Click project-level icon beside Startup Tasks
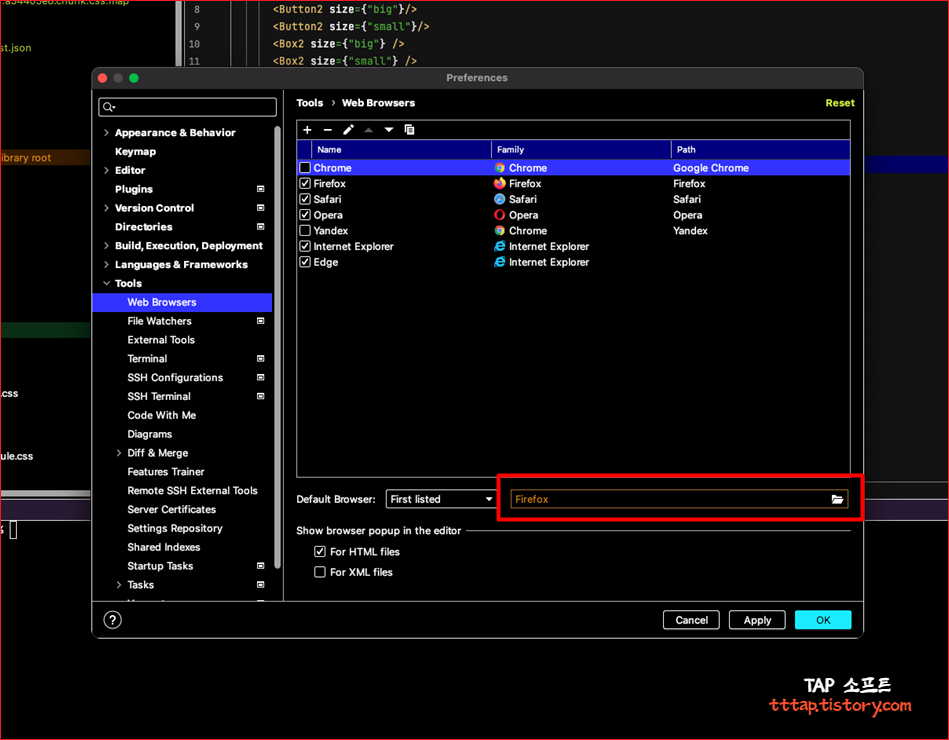This screenshot has height=740, width=949. click(x=261, y=566)
